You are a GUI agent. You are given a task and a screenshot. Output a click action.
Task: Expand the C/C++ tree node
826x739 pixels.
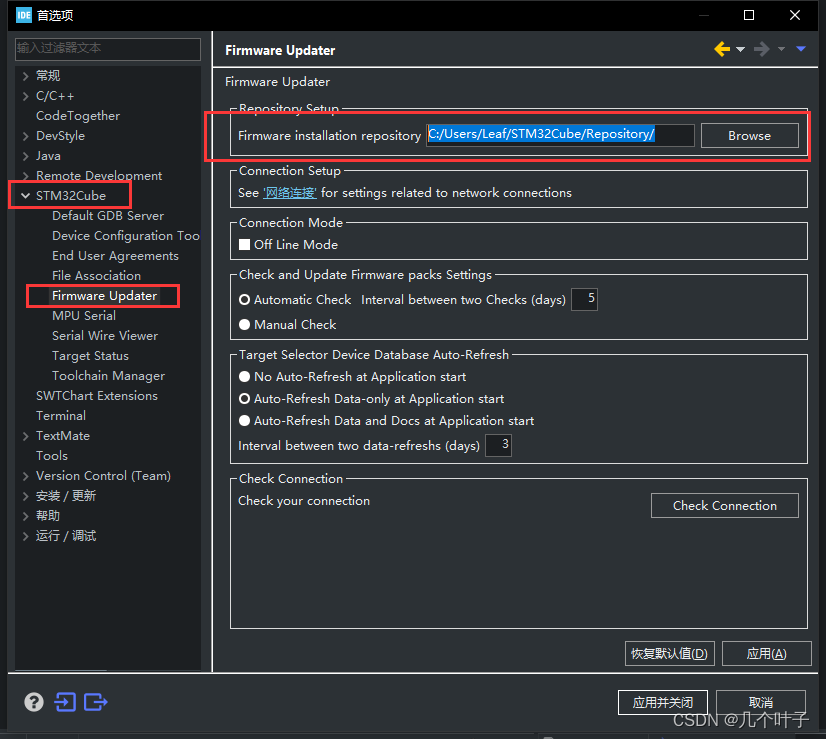coord(25,96)
